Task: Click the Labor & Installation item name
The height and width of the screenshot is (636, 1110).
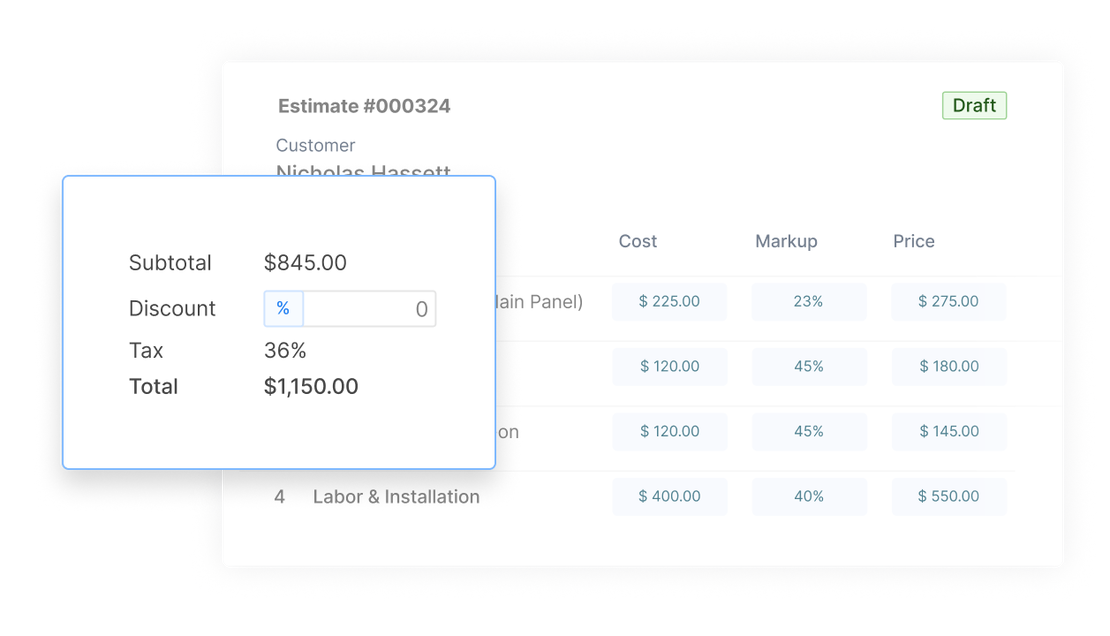Action: [x=396, y=497]
